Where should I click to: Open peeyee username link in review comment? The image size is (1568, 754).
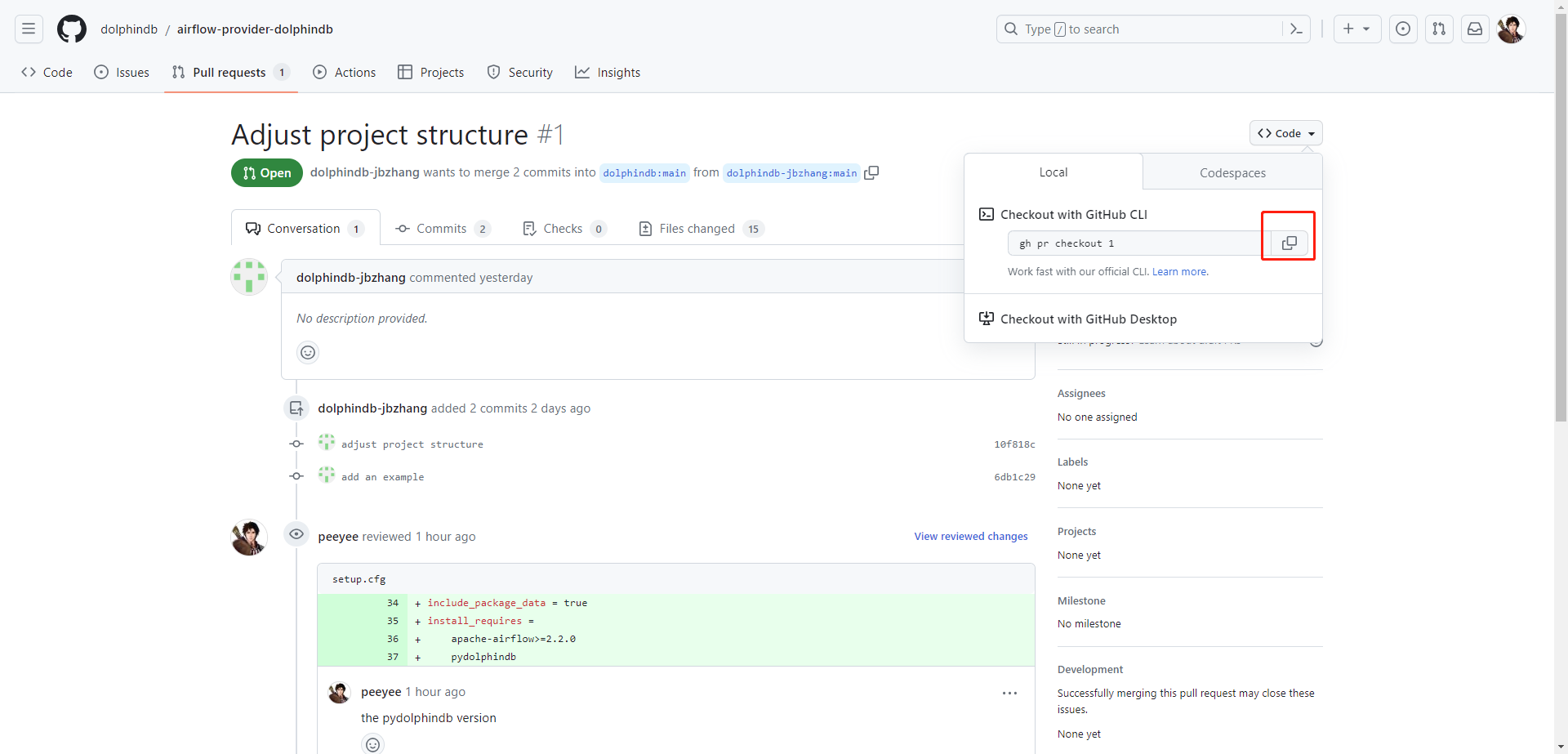tap(381, 692)
